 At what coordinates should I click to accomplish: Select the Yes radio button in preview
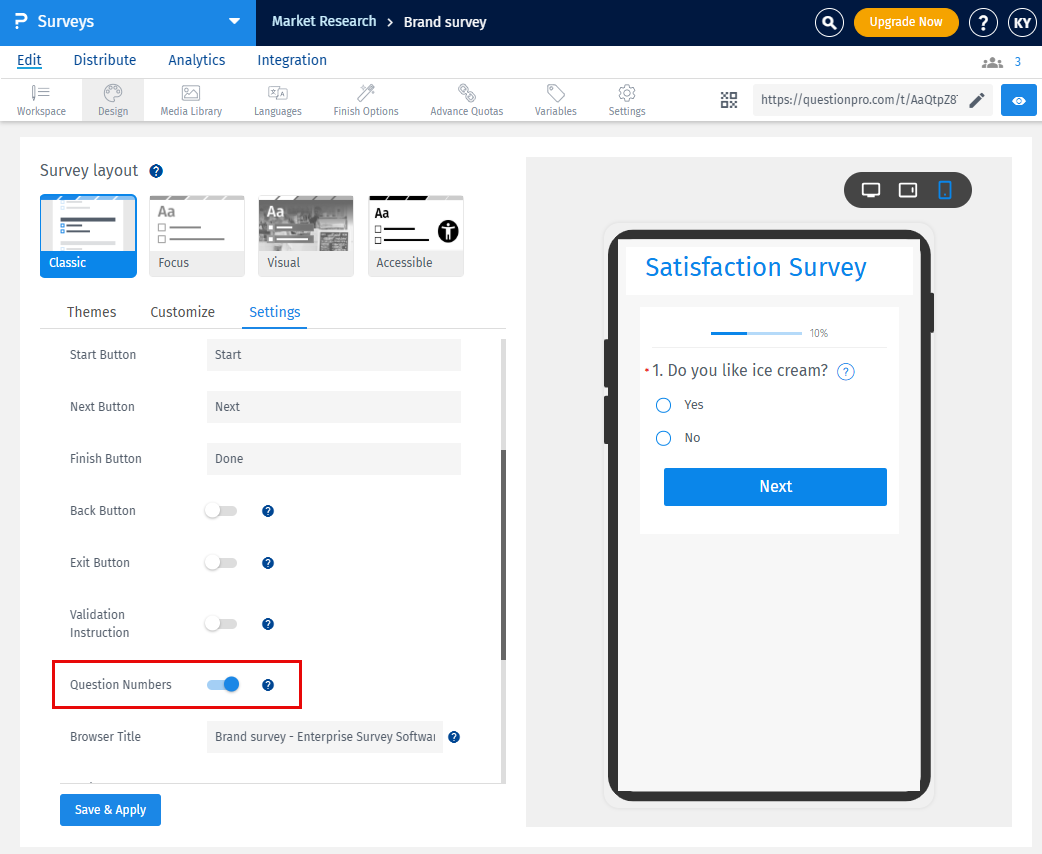tap(662, 405)
